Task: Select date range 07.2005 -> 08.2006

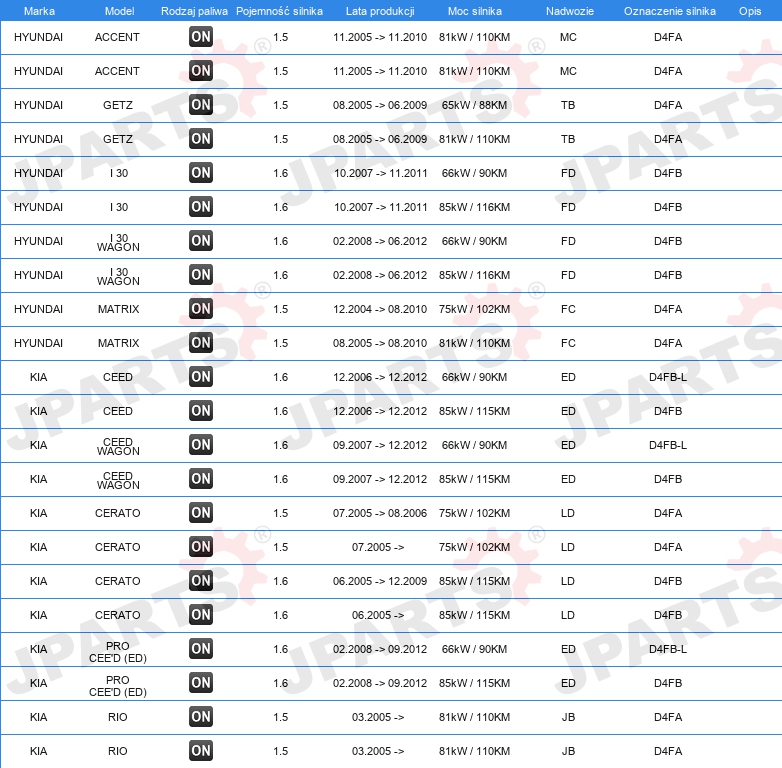Action: 380,513
